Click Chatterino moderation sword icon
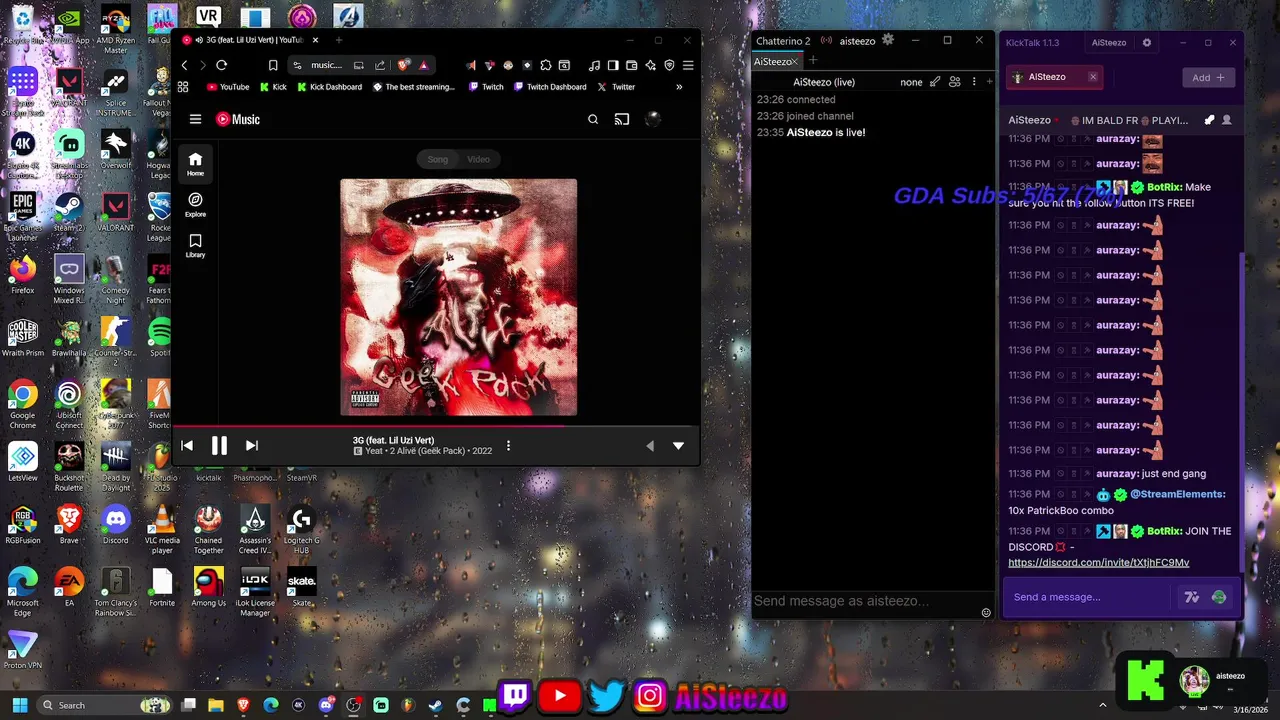Image resolution: width=1280 pixels, height=720 pixels. point(935,82)
